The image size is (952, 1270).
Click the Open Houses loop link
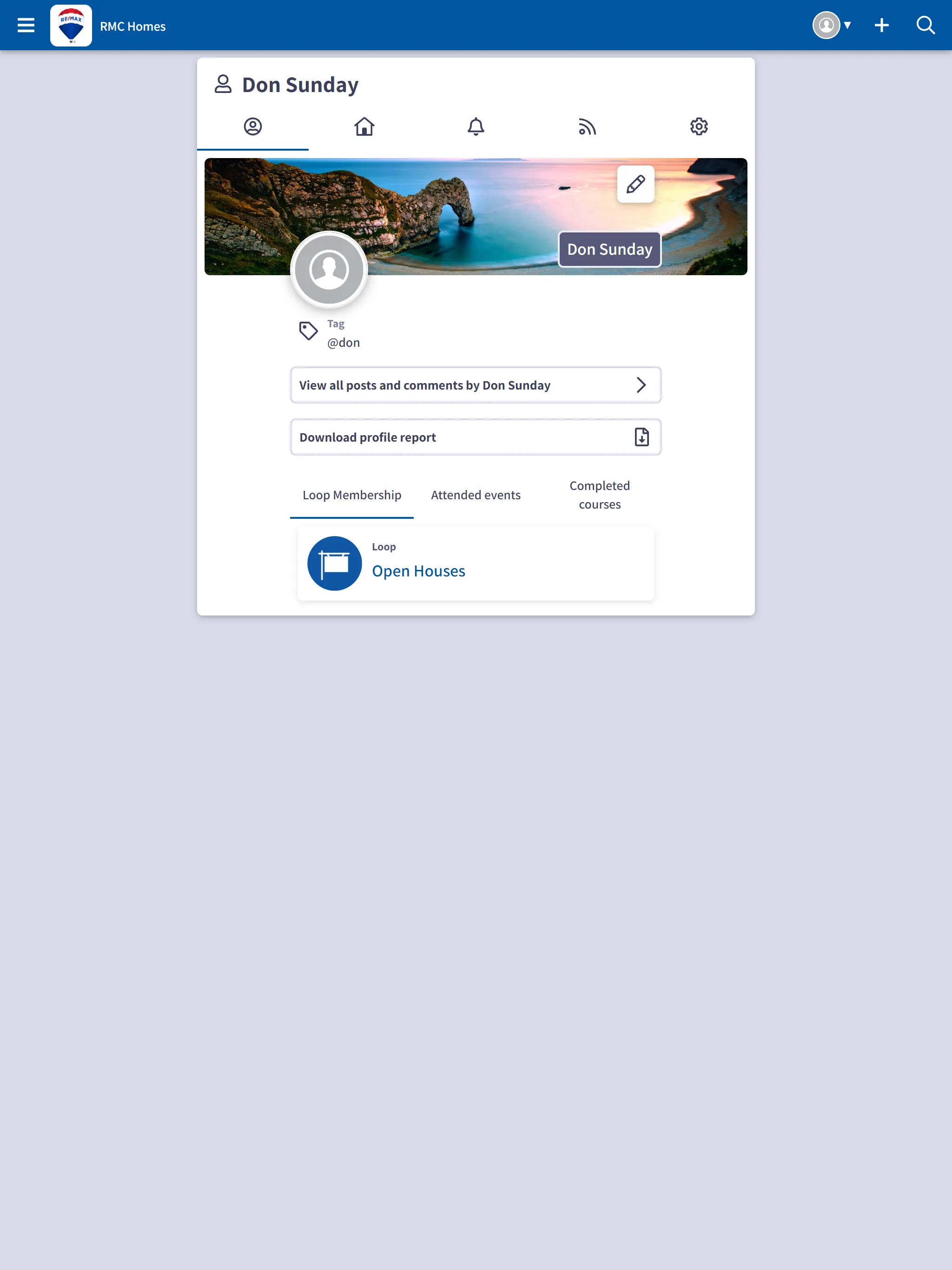(419, 570)
